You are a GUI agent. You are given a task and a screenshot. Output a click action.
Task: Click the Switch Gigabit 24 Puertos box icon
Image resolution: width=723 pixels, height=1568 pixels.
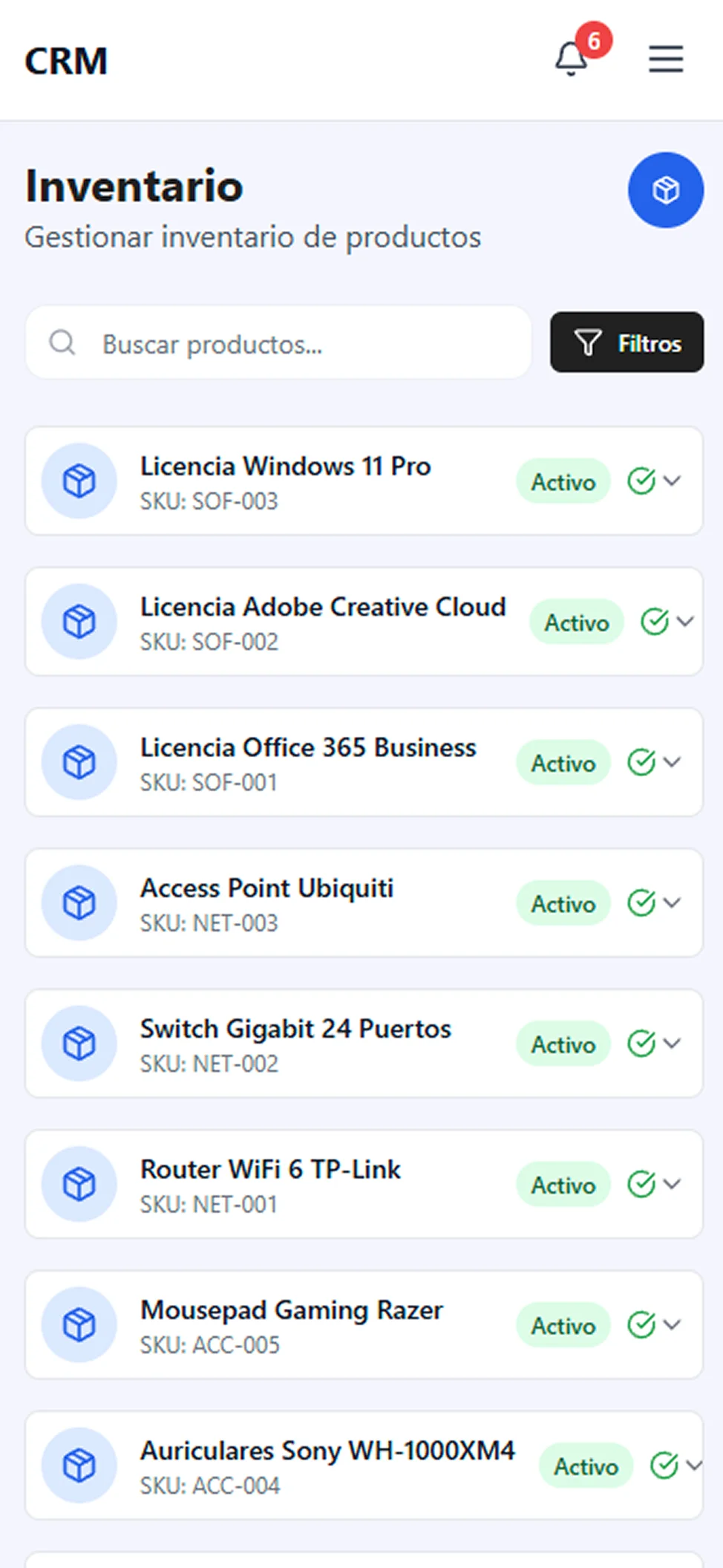[79, 1043]
